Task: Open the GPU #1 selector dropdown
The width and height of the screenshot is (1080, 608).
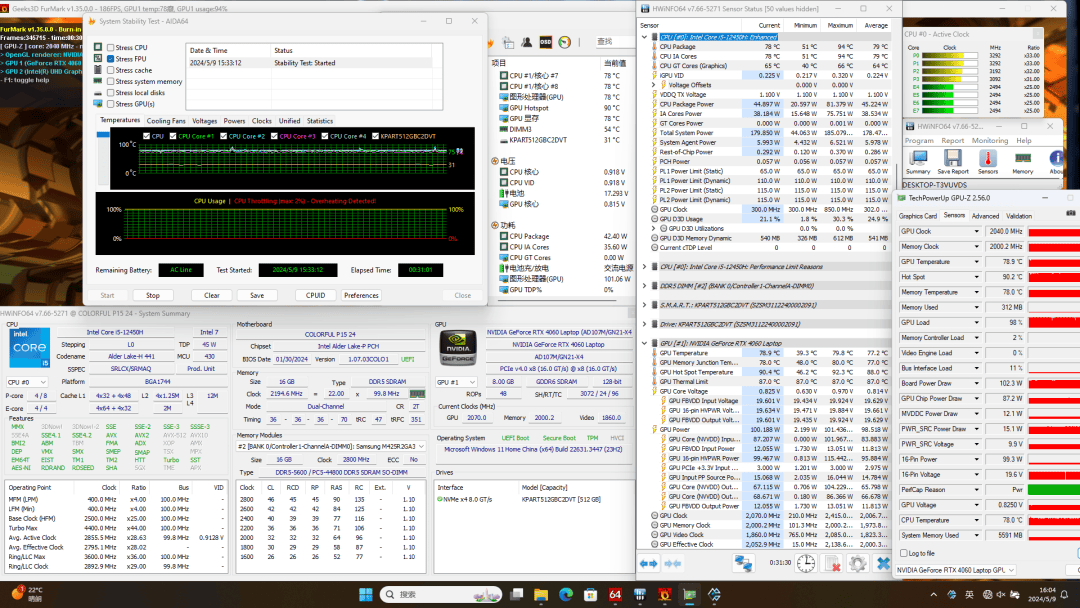Action: click(456, 381)
